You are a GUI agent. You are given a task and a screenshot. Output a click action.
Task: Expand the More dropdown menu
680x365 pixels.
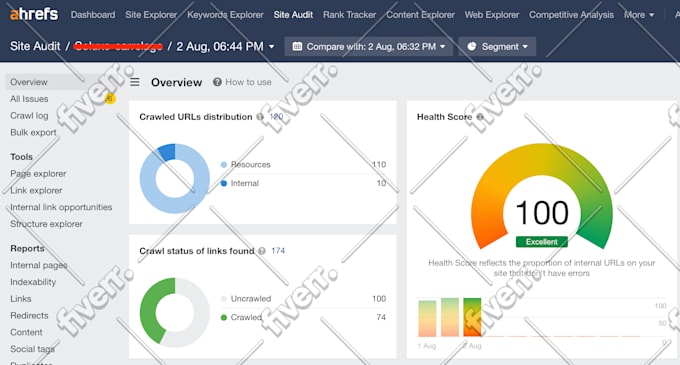[x=639, y=15]
